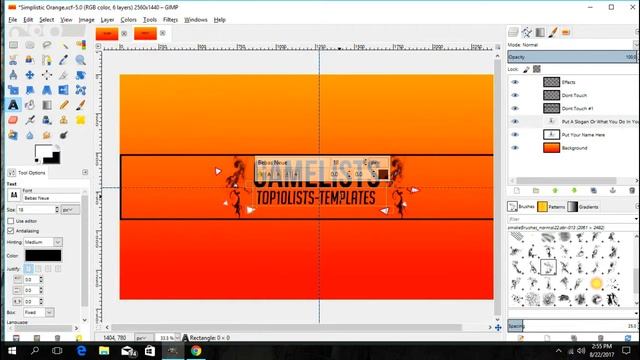Open the Colors menu
The height and width of the screenshot is (360, 640).
click(129, 20)
